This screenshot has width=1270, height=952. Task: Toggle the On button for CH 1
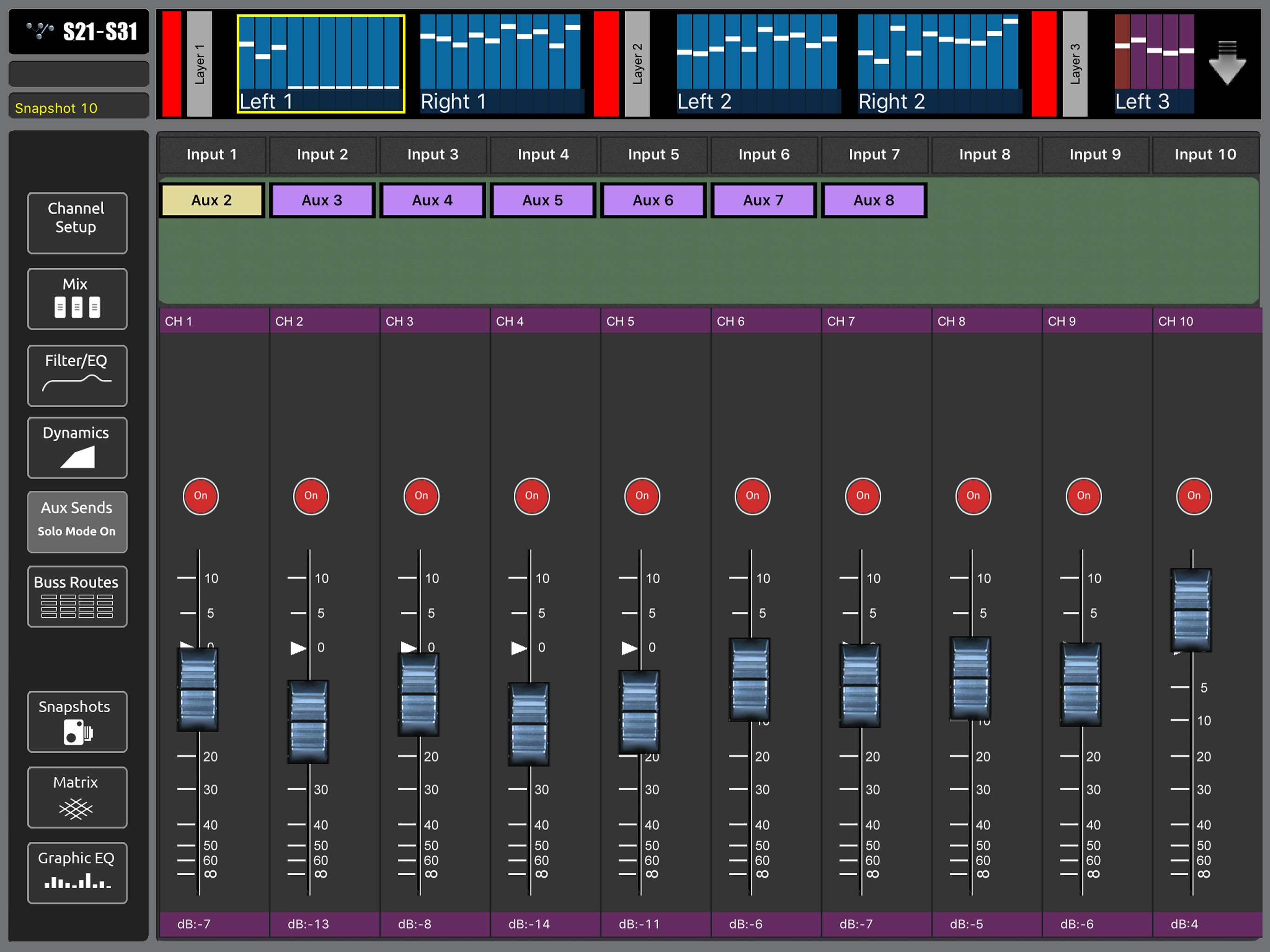(200, 496)
